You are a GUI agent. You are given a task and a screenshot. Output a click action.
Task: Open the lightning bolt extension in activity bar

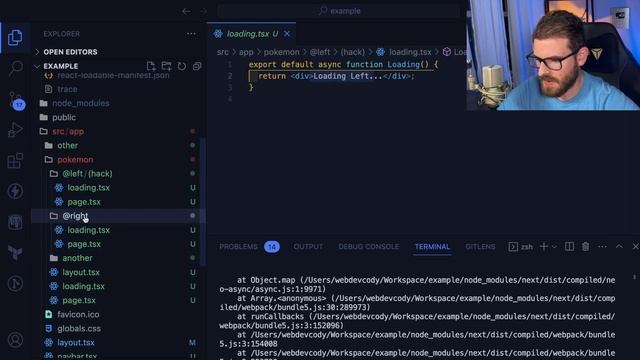point(15,191)
